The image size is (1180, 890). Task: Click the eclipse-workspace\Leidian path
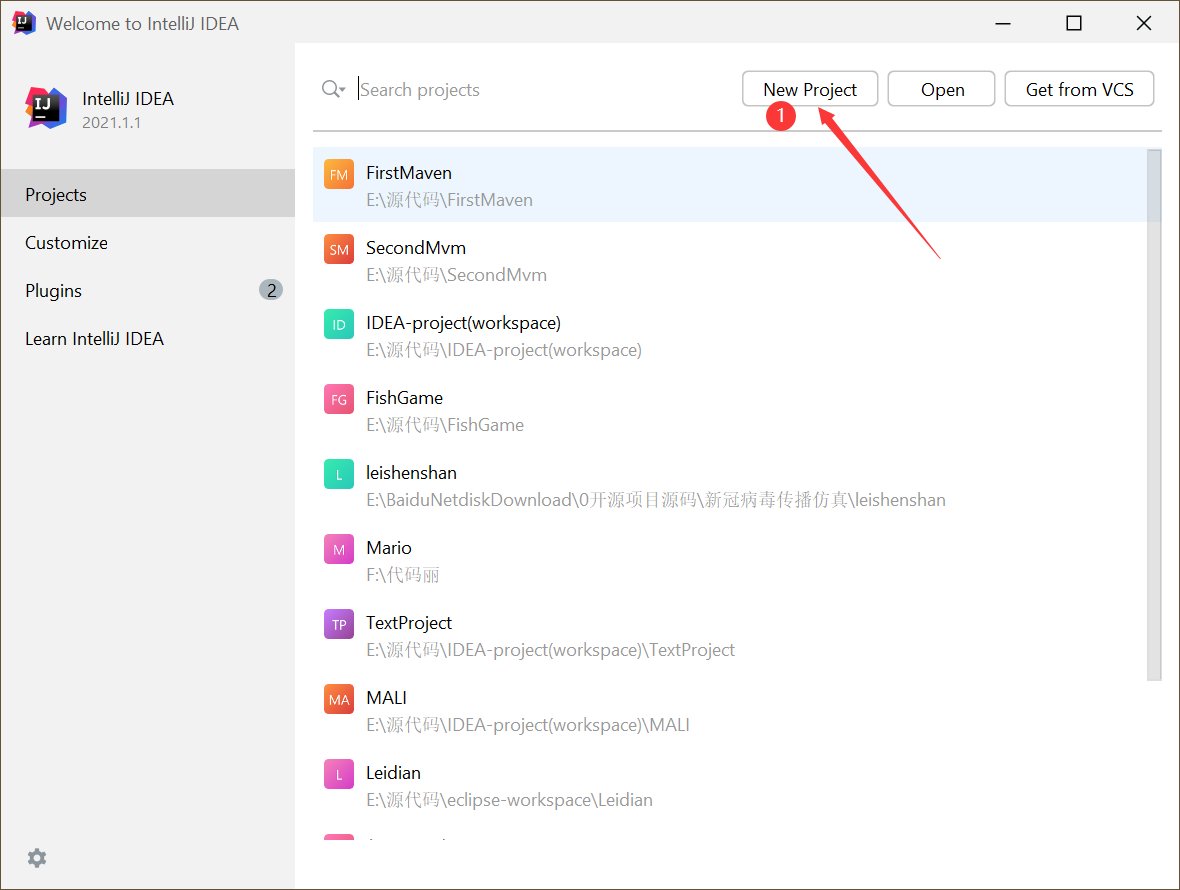coord(509,800)
